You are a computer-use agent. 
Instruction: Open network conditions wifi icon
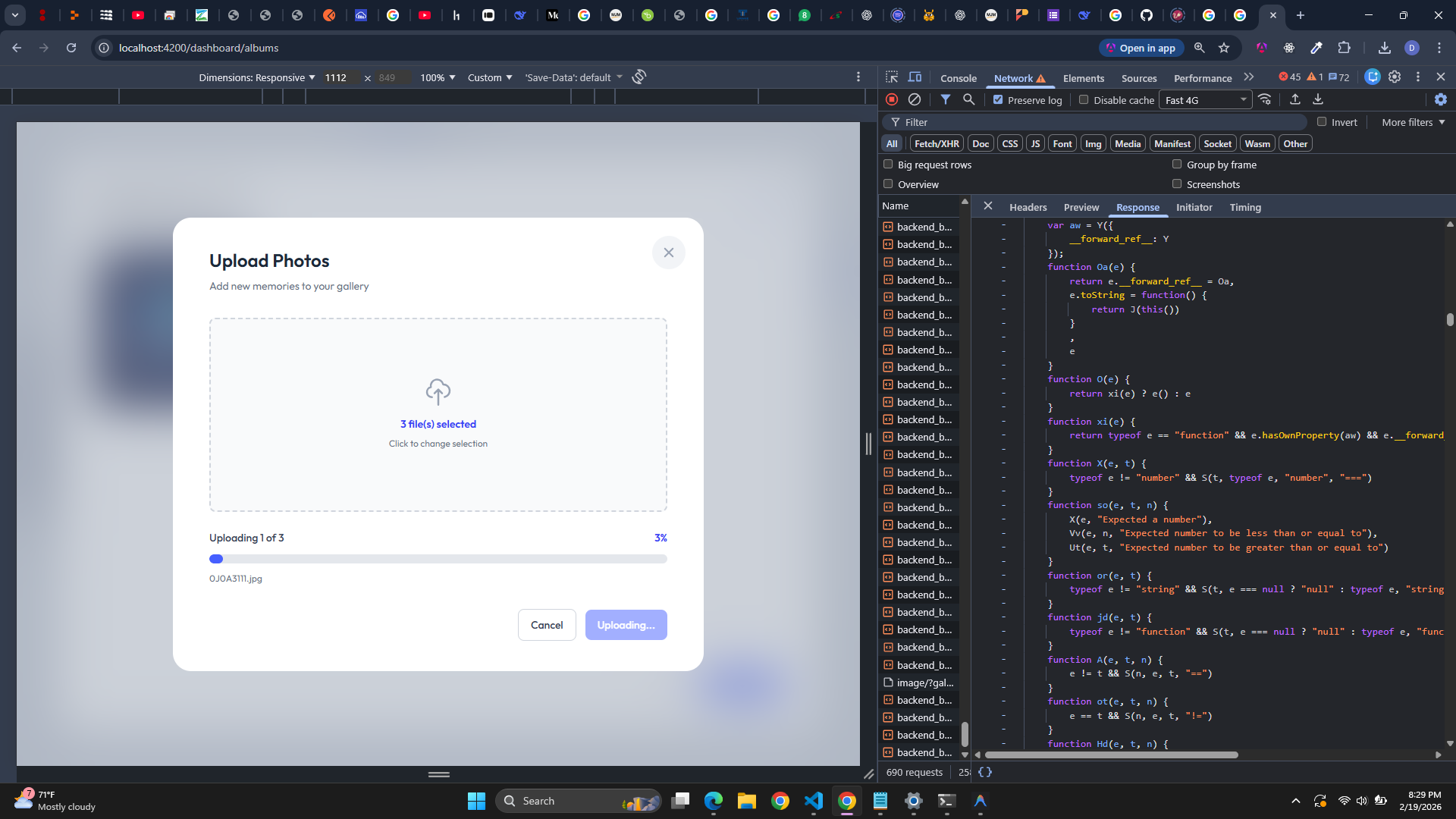(1264, 99)
